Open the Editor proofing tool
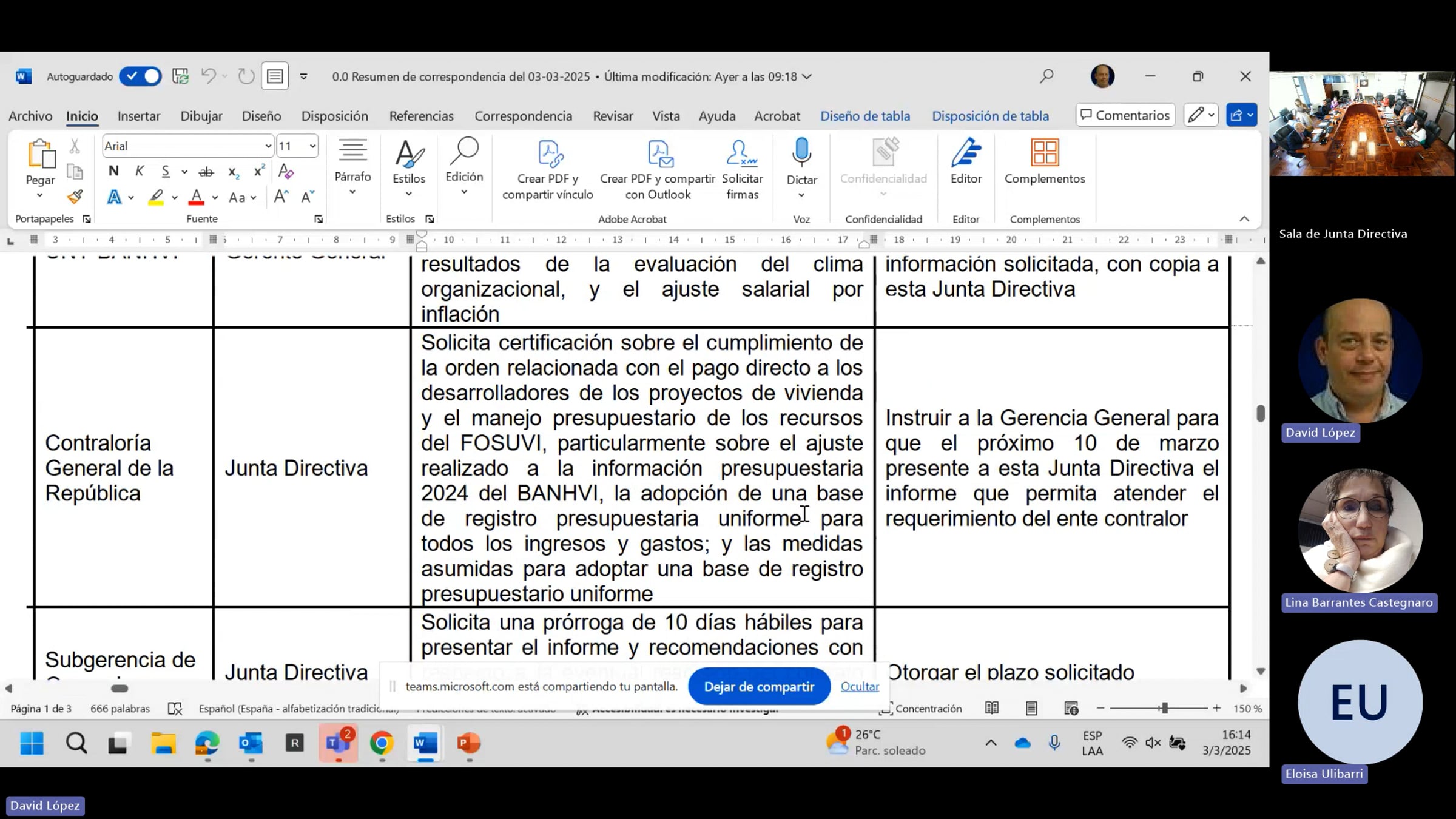This screenshot has height=819, width=1456. pos(966,162)
